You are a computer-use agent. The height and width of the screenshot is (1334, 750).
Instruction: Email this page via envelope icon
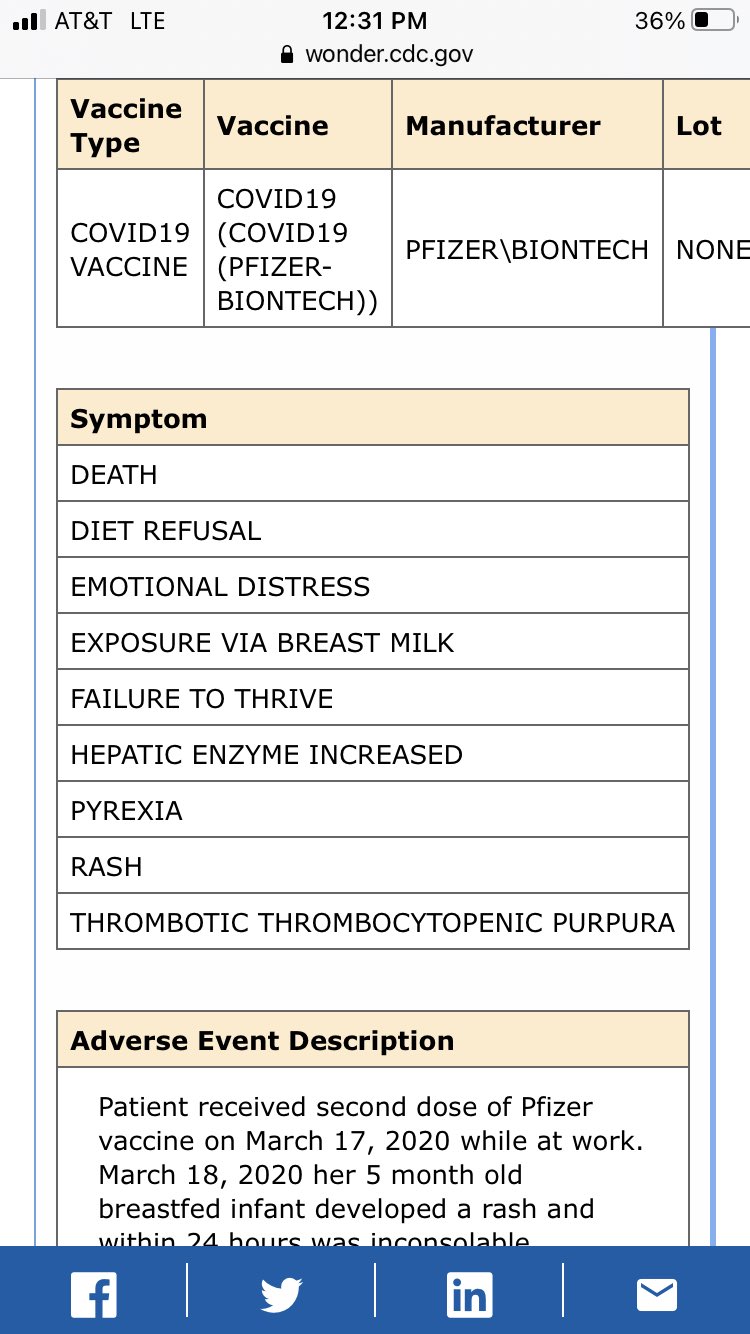click(x=657, y=1295)
